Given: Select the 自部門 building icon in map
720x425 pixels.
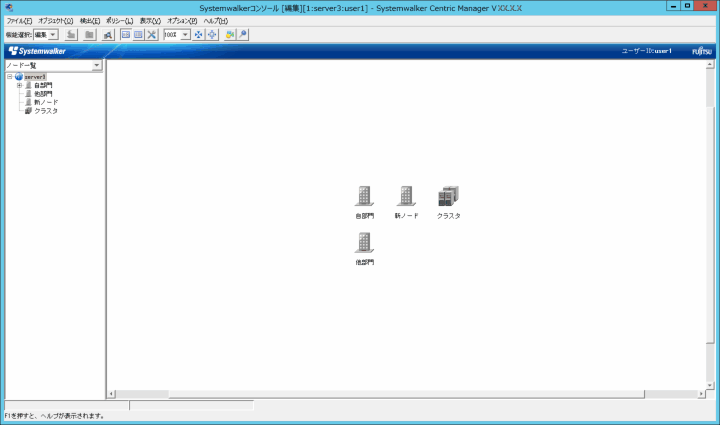Looking at the screenshot, I should [364, 196].
